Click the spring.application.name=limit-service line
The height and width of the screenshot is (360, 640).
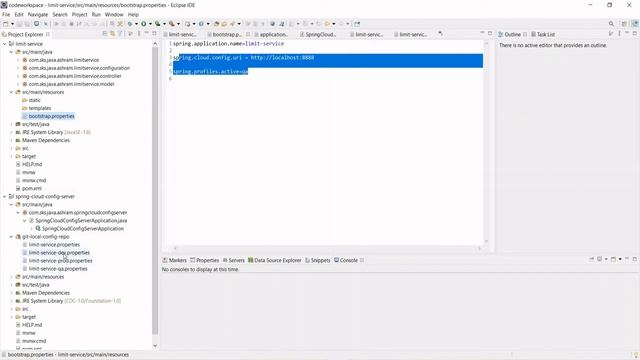[228, 43]
